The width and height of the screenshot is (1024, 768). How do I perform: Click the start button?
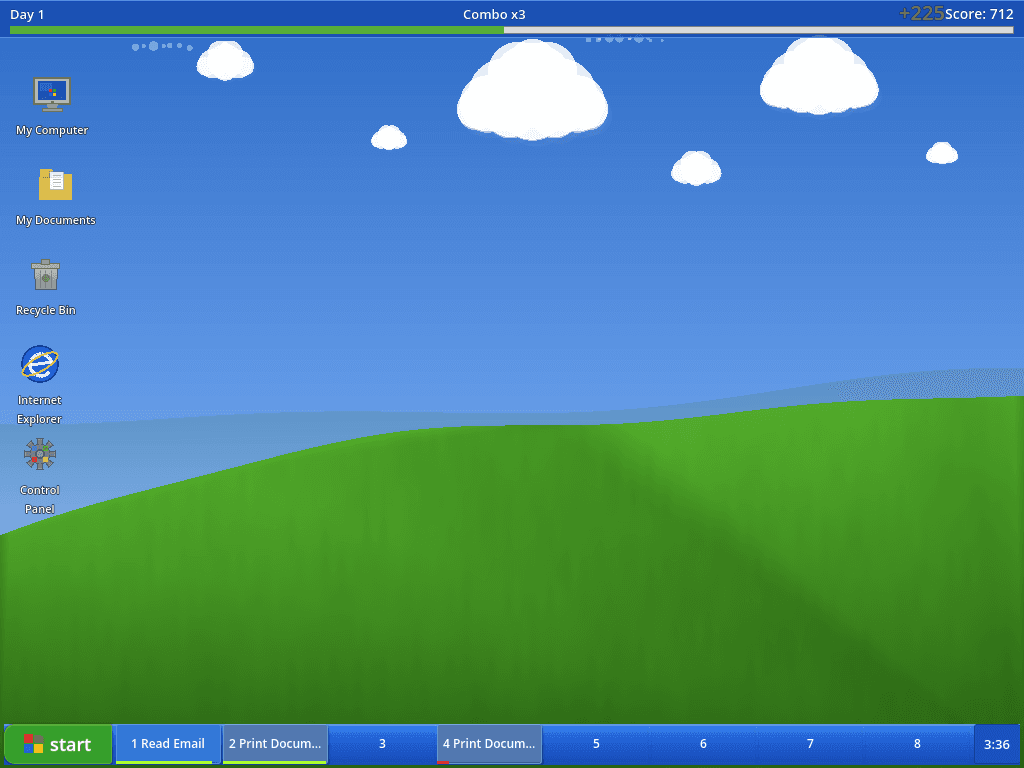point(58,744)
